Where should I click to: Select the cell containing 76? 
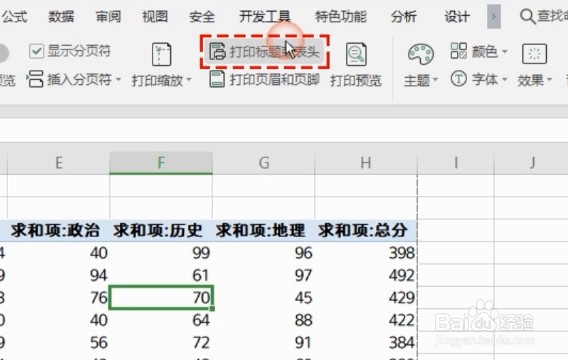coord(59,298)
